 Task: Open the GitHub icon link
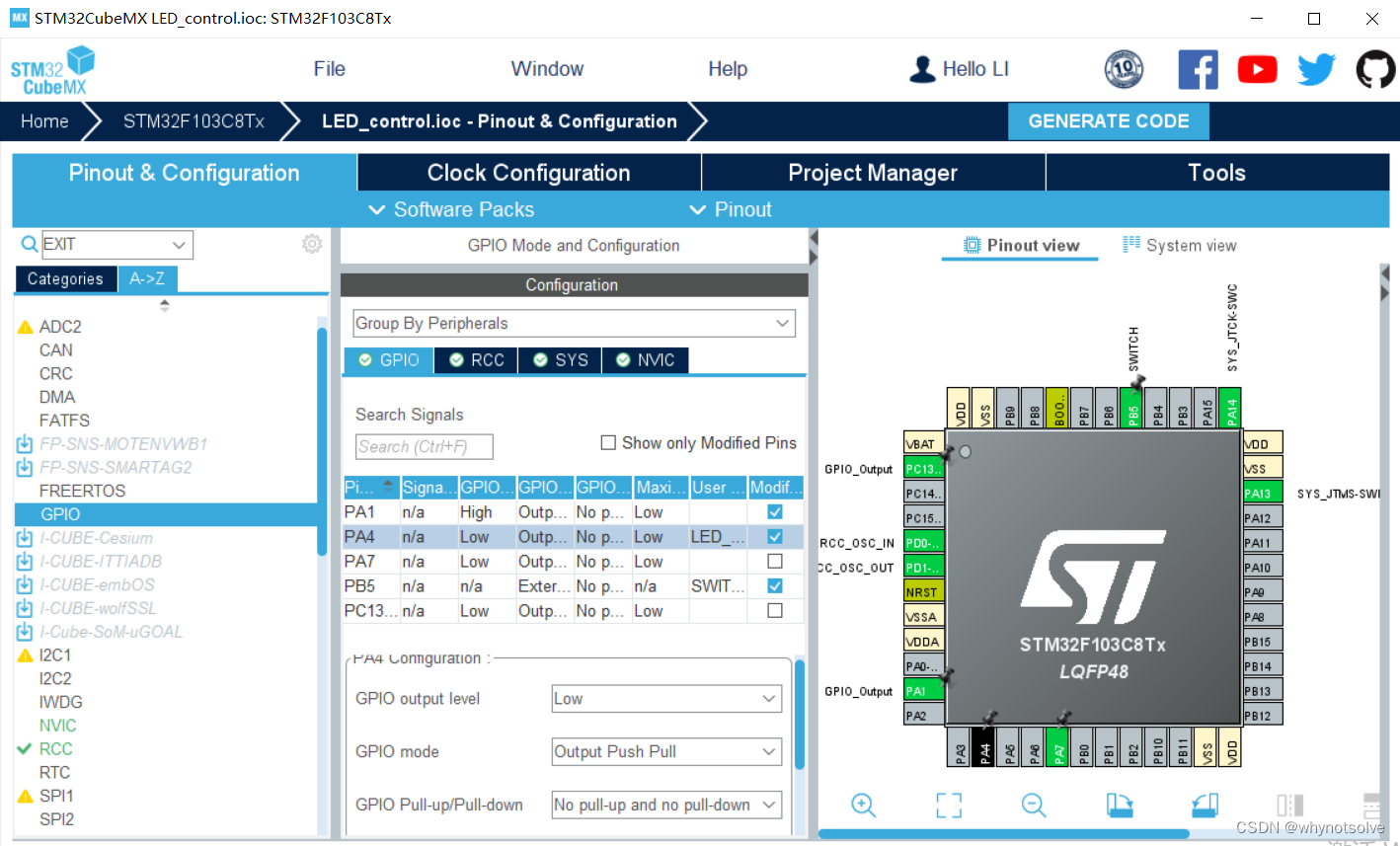(x=1375, y=69)
